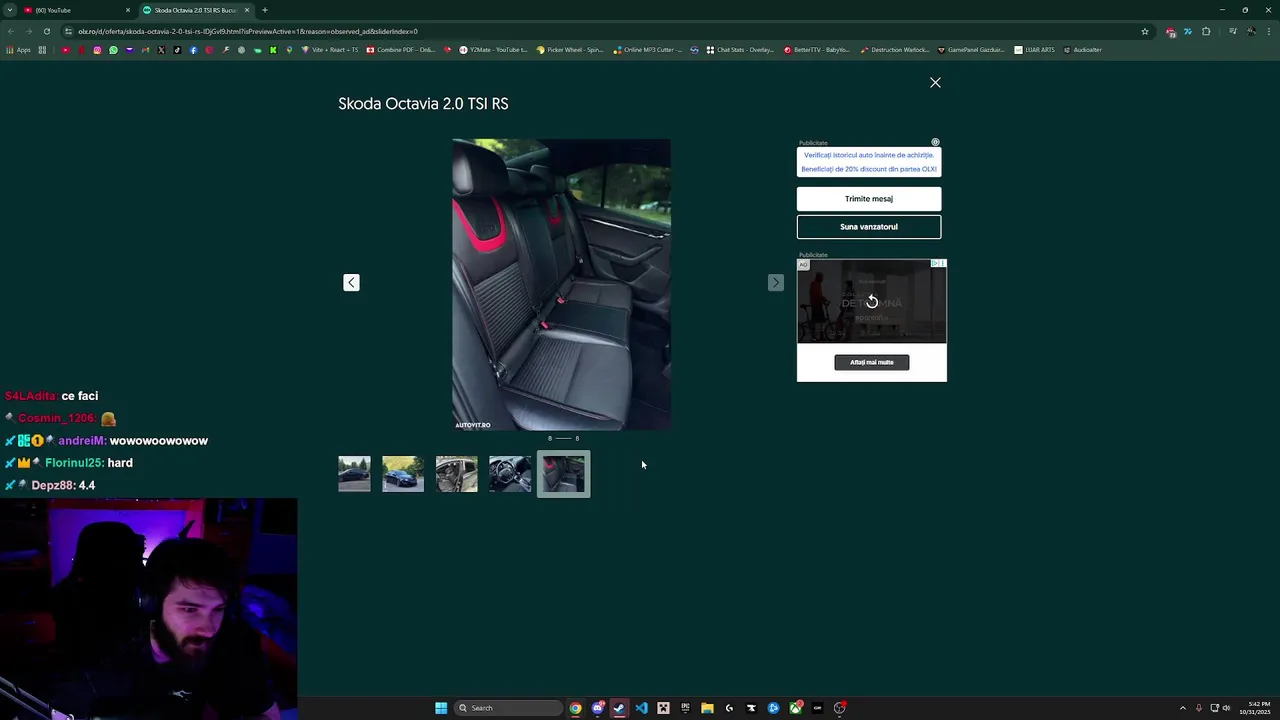Open the ad info icon above banner
The height and width of the screenshot is (720, 1280).
[x=935, y=142]
